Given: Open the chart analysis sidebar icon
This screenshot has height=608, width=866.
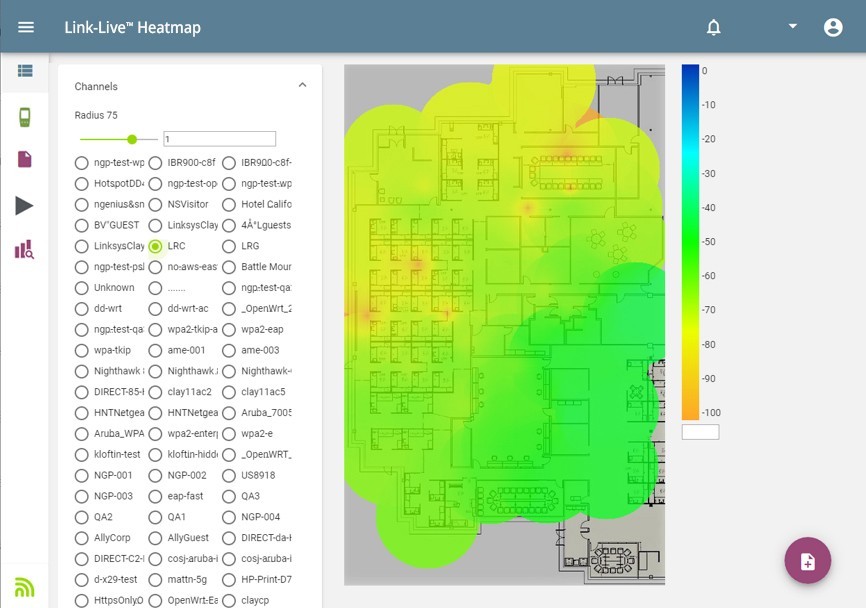Looking at the screenshot, I should click(x=25, y=250).
